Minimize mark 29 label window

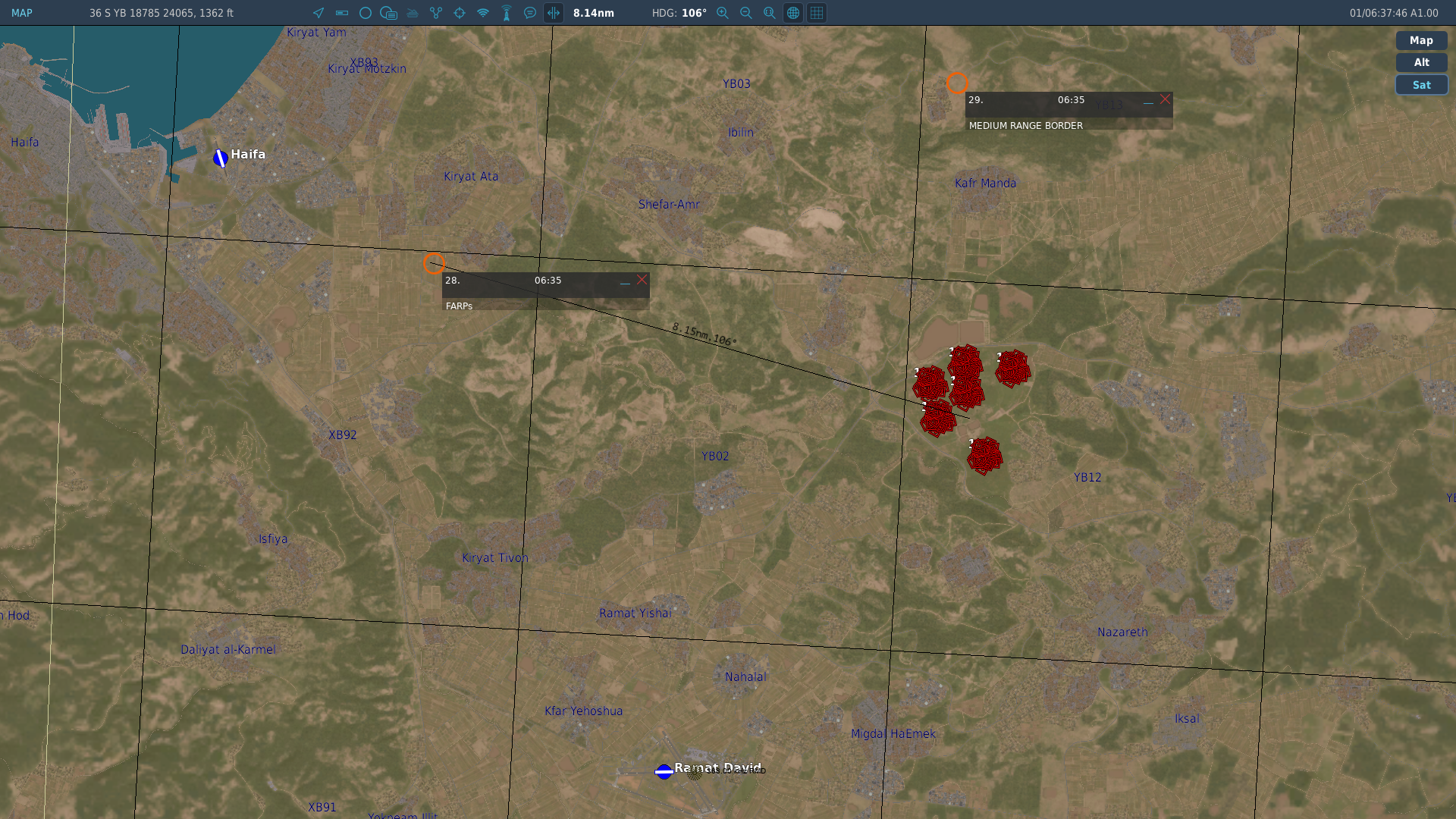coord(1148,101)
